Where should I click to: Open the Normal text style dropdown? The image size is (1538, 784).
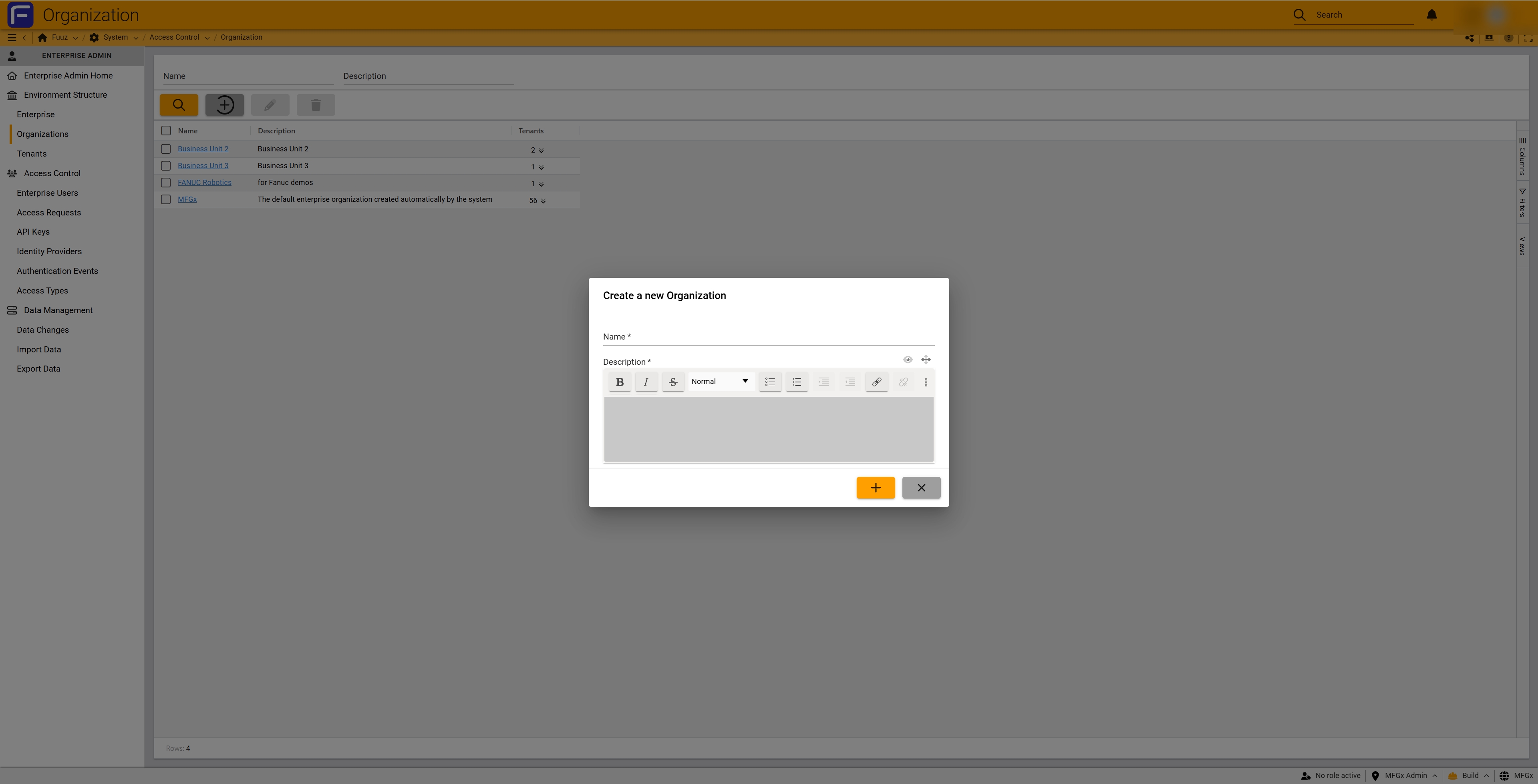pyautogui.click(x=721, y=382)
